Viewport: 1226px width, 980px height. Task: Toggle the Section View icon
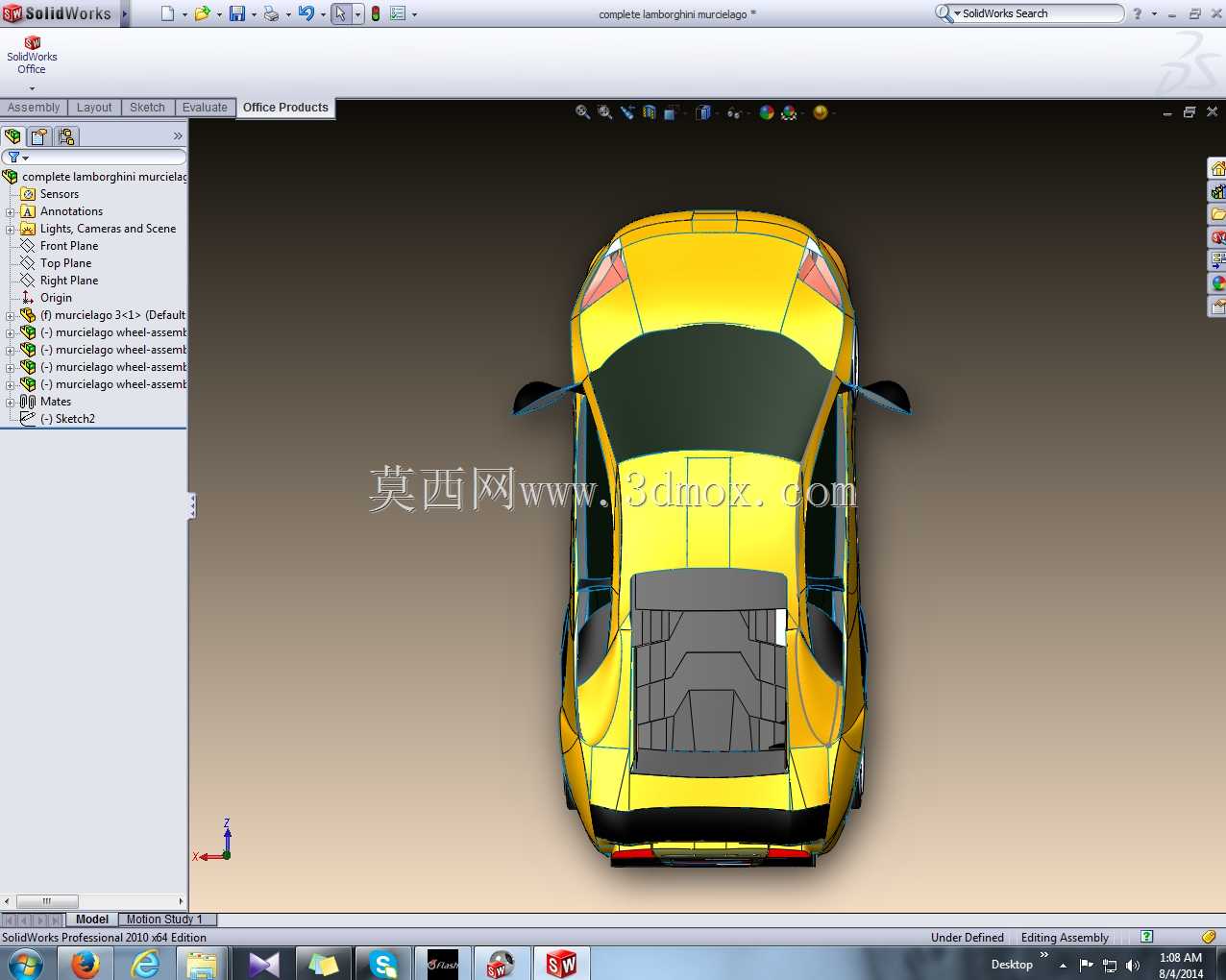click(x=650, y=112)
